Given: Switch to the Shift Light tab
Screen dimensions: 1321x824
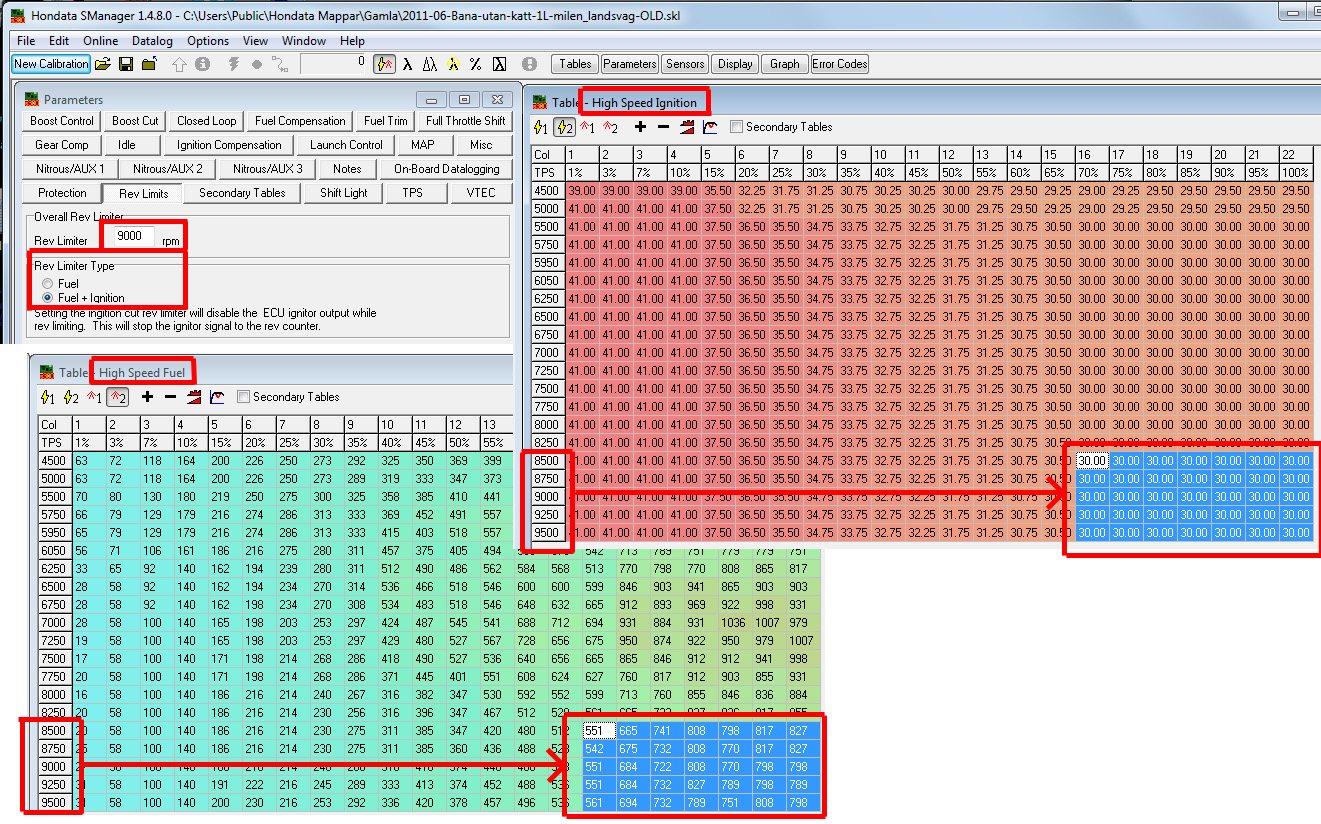Looking at the screenshot, I should point(343,193).
